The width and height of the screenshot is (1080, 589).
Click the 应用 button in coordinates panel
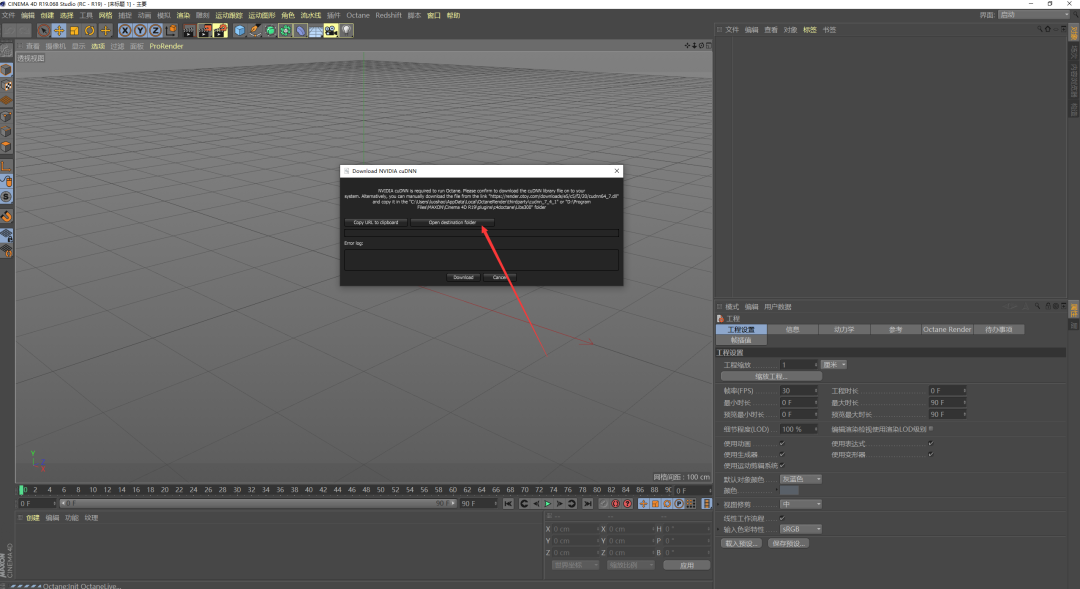[x=686, y=565]
